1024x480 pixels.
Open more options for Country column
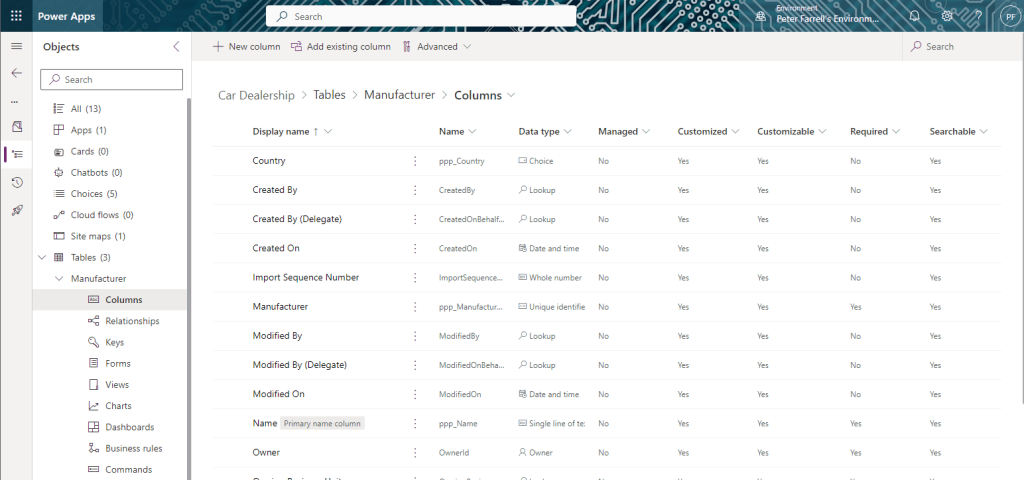coord(415,161)
